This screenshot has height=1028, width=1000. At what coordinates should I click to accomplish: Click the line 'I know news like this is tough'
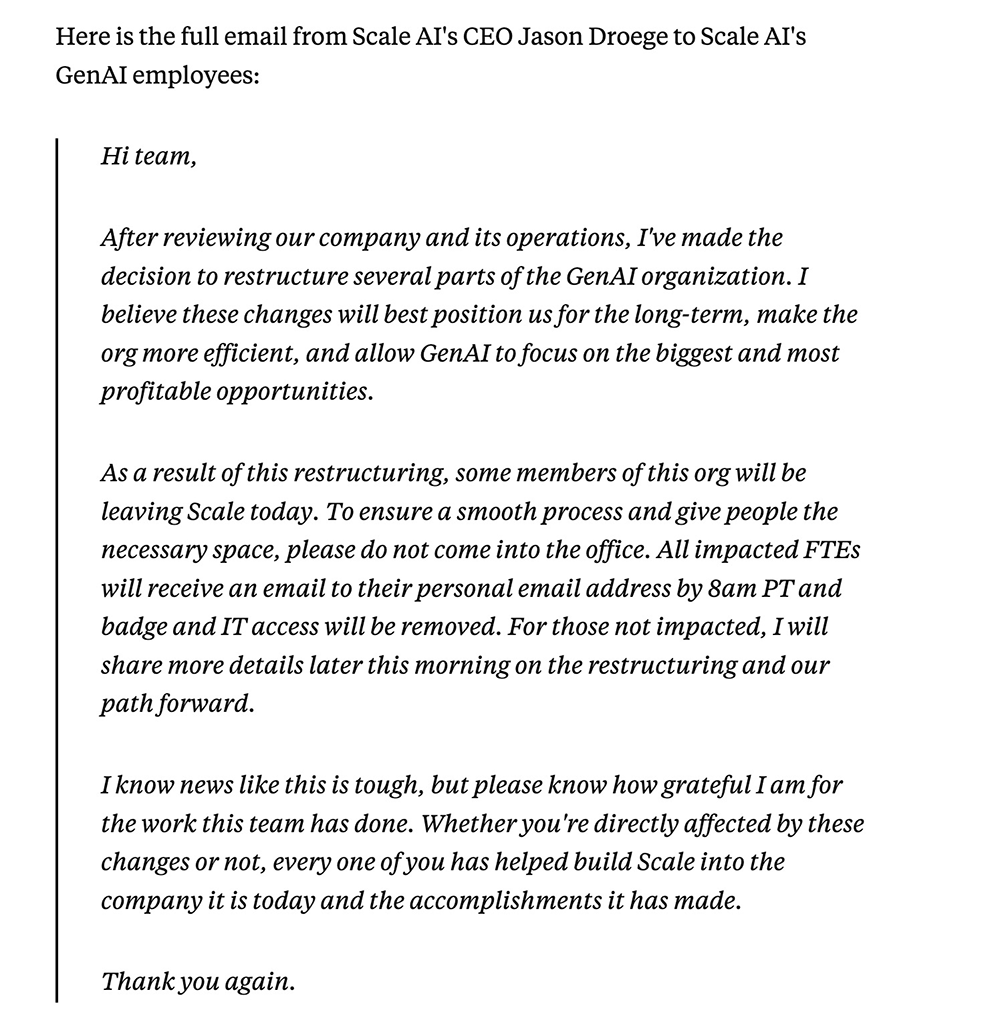[471, 785]
